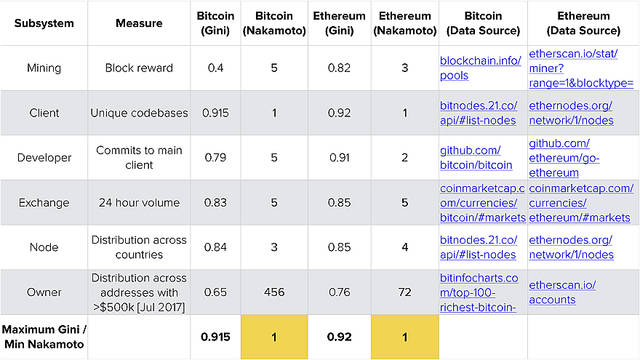This screenshot has height=360, width=640.
Task: Select the Bitcoin Owner Nakamoto value 456
Action: pos(274,292)
